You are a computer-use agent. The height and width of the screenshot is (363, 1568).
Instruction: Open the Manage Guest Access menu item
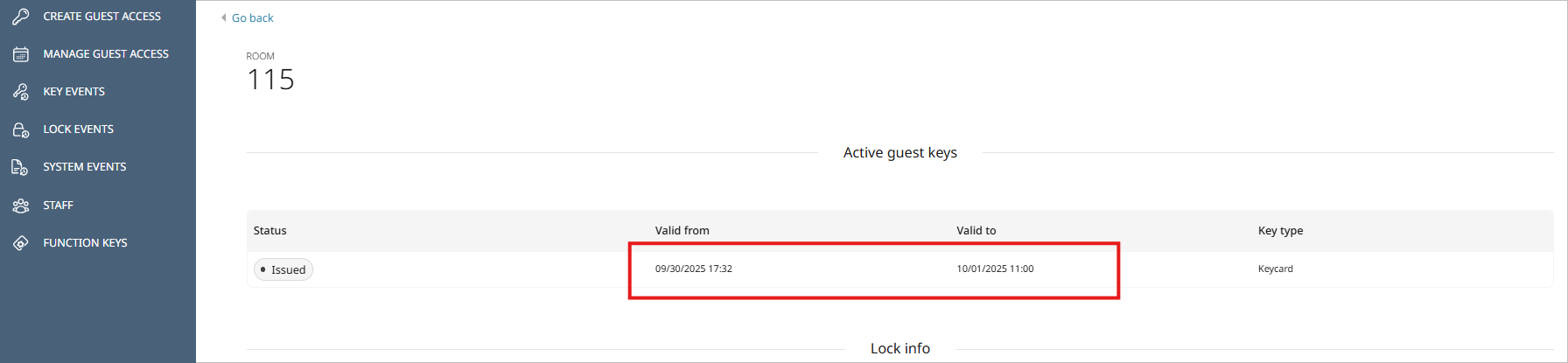click(106, 54)
